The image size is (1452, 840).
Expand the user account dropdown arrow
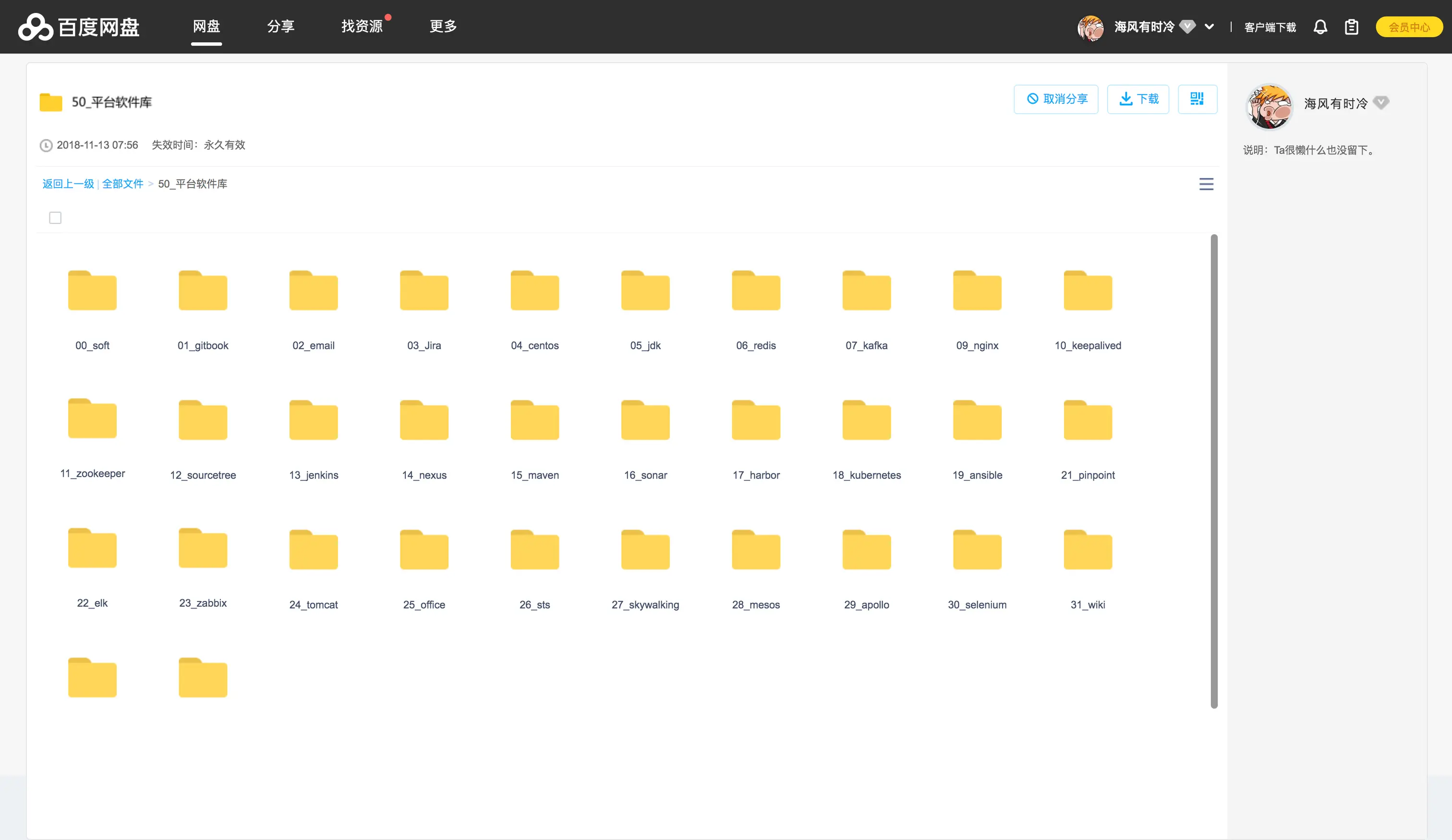1210,26
